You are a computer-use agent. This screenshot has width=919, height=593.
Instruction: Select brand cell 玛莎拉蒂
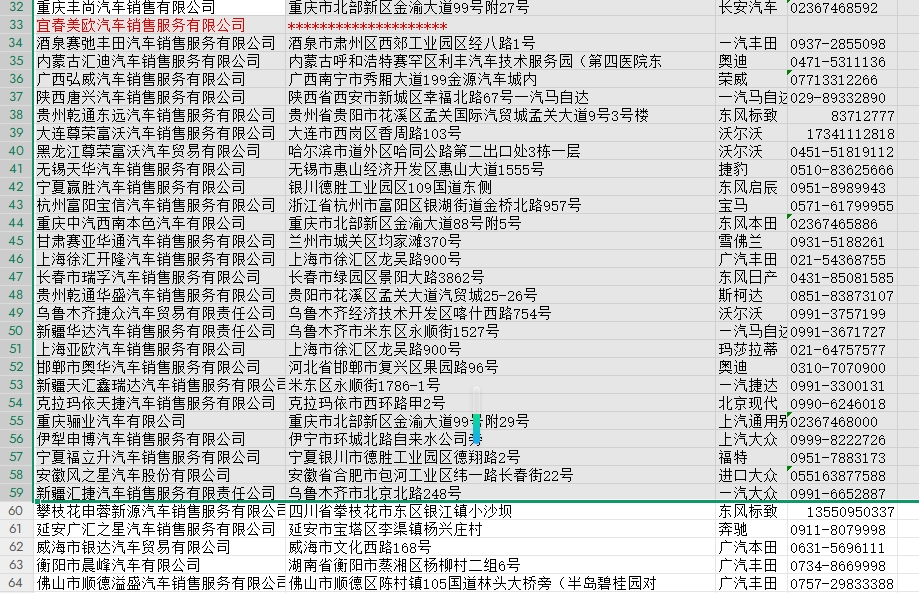coord(751,350)
